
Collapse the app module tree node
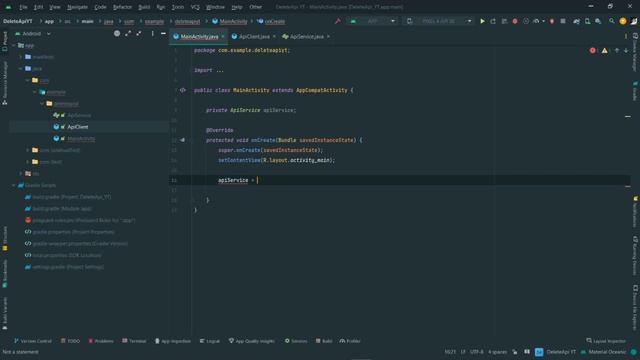coord(14,45)
